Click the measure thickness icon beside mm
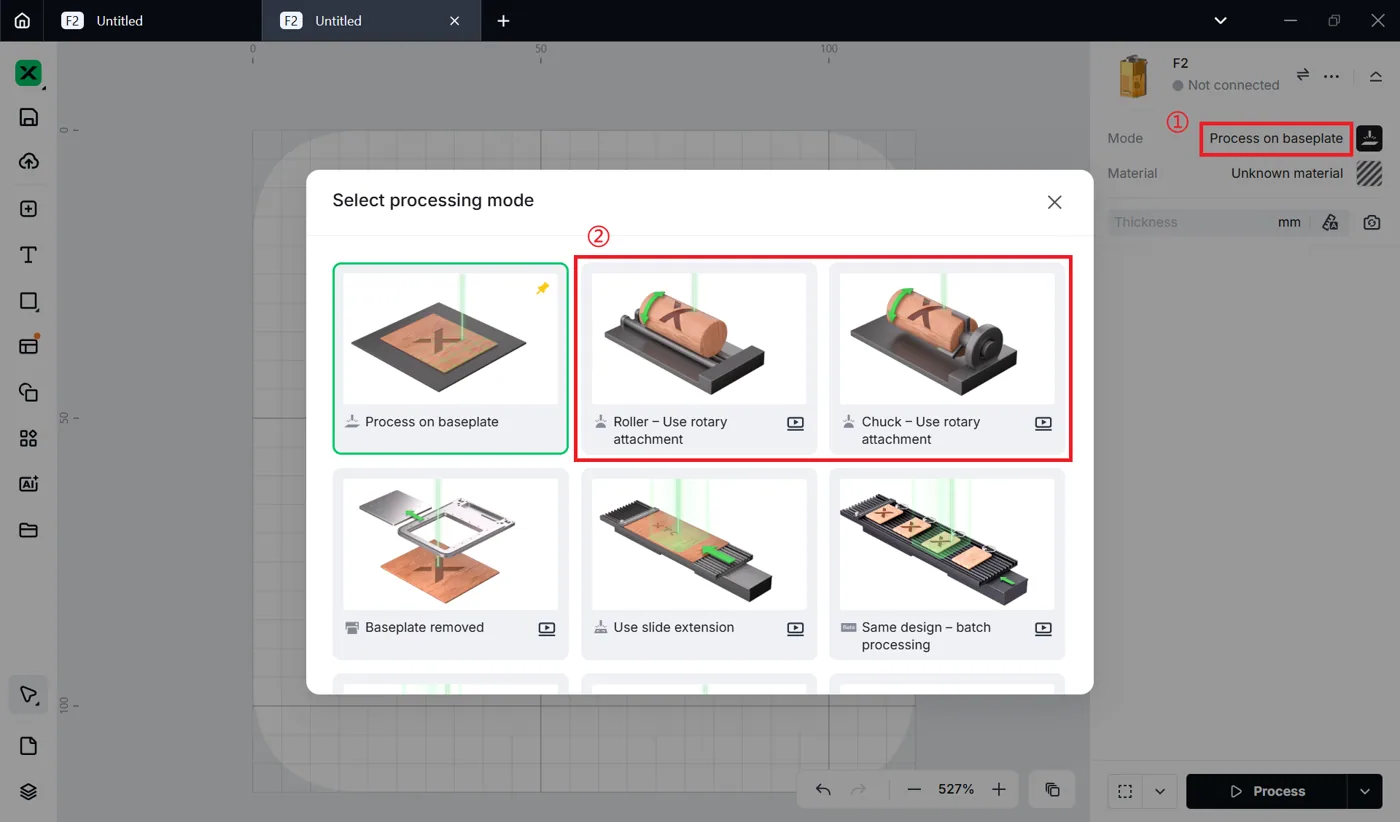1400x822 pixels. pos(1330,222)
